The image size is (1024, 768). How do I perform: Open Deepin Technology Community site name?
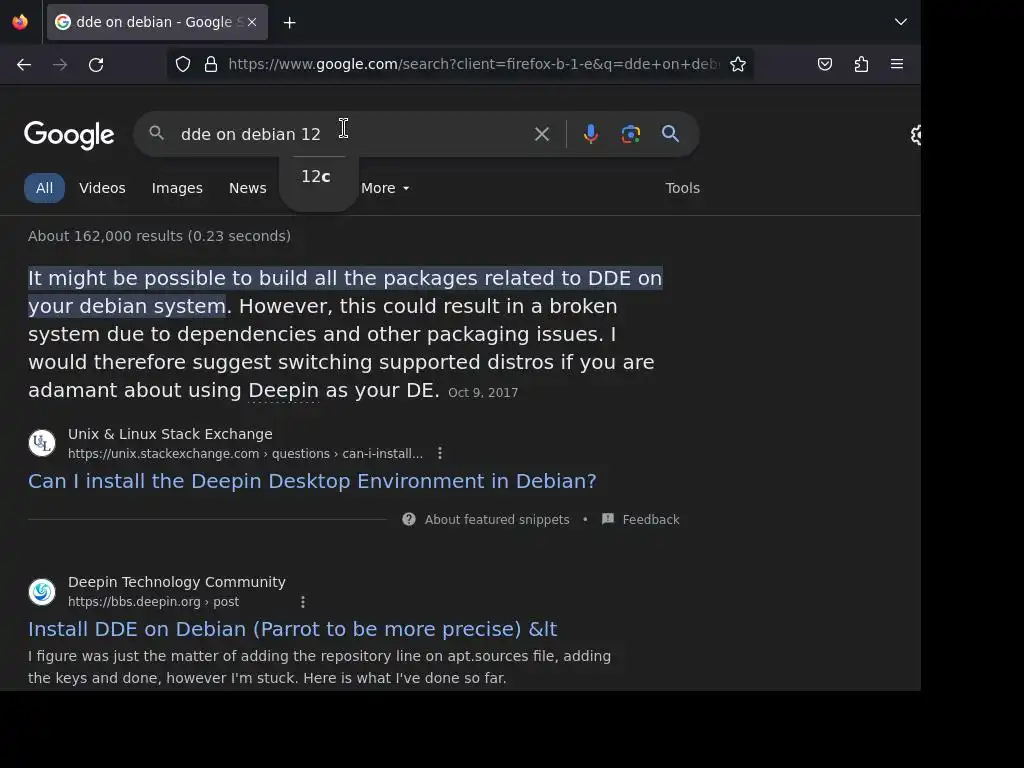click(177, 582)
